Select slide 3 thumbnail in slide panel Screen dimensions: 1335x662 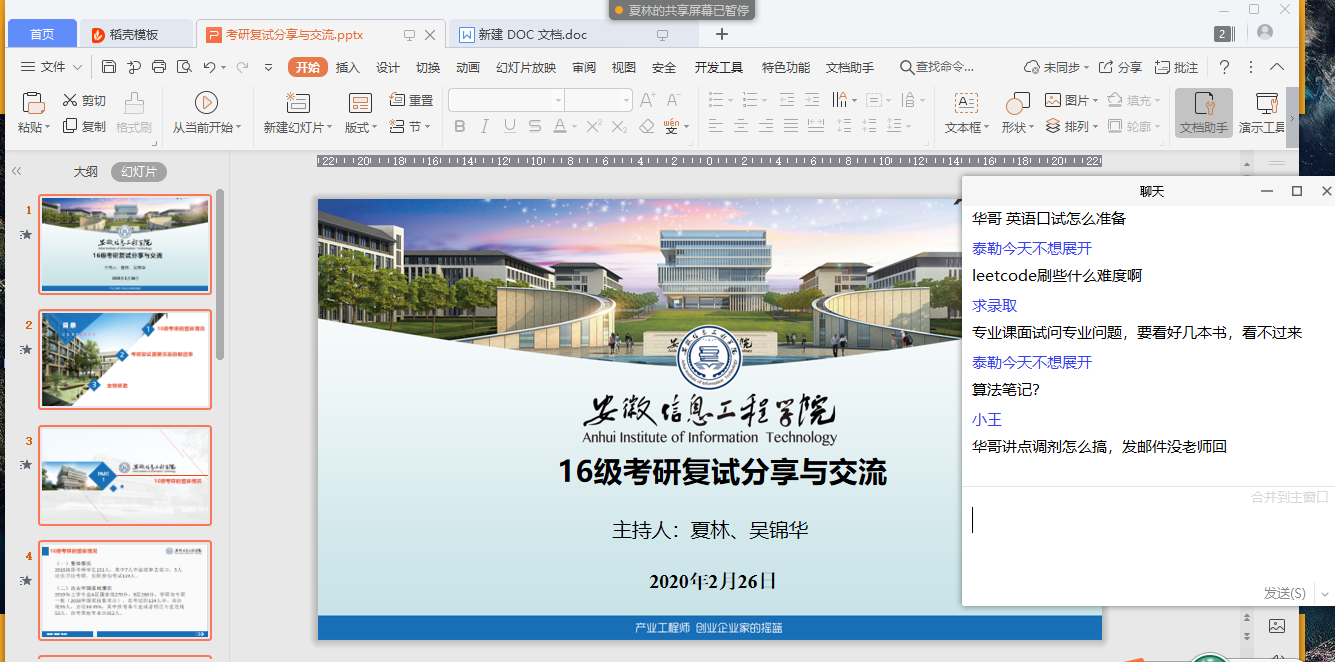[x=124, y=475]
